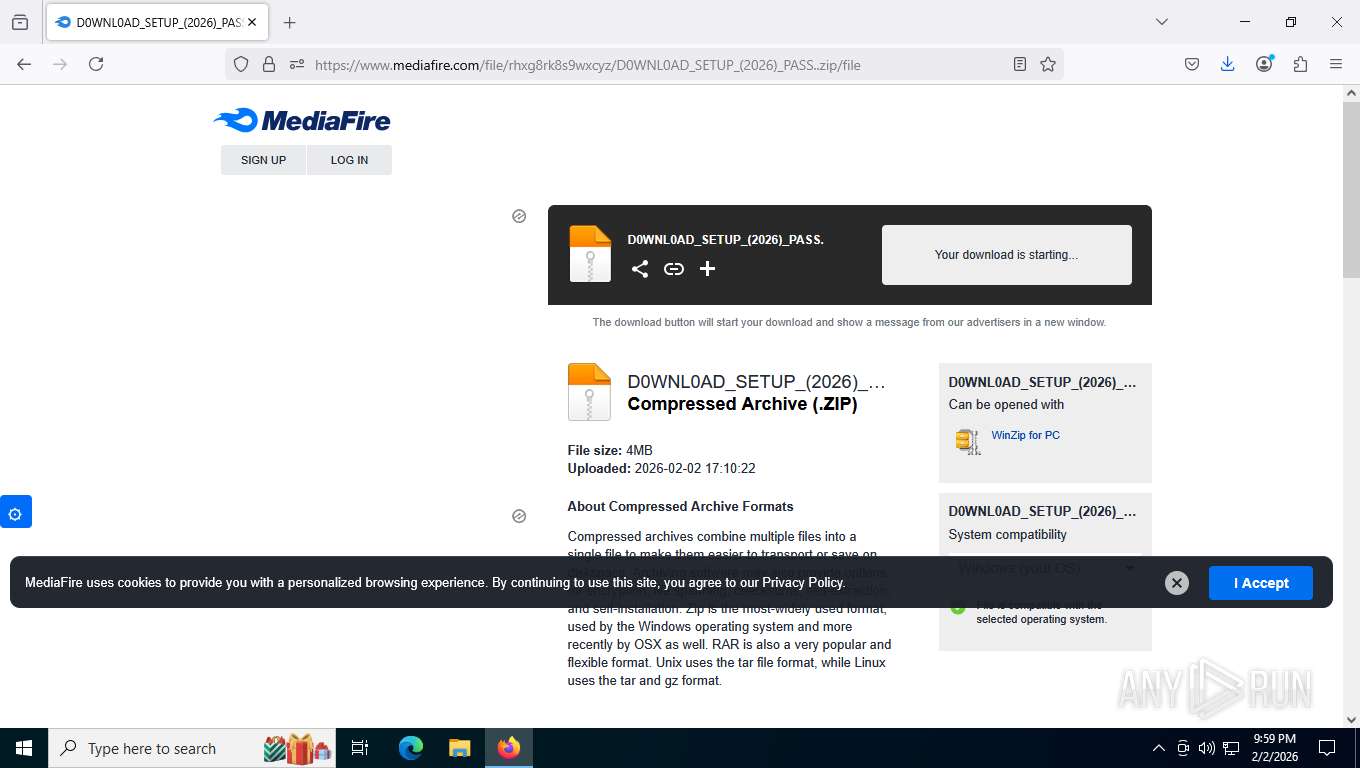The image size is (1360, 768).
Task: Click the copy link chain icon
Action: tap(674, 269)
